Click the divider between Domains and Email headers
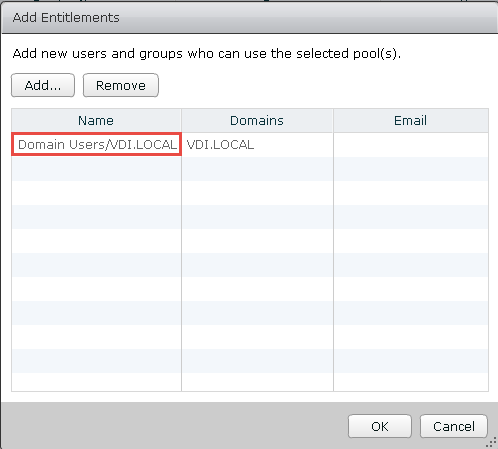 [x=333, y=120]
